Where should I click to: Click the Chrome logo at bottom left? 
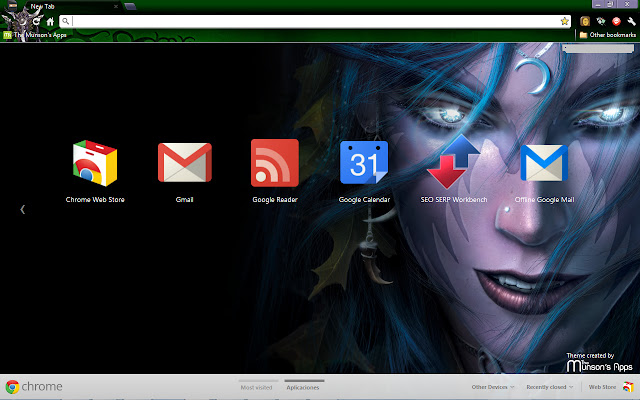[34, 387]
